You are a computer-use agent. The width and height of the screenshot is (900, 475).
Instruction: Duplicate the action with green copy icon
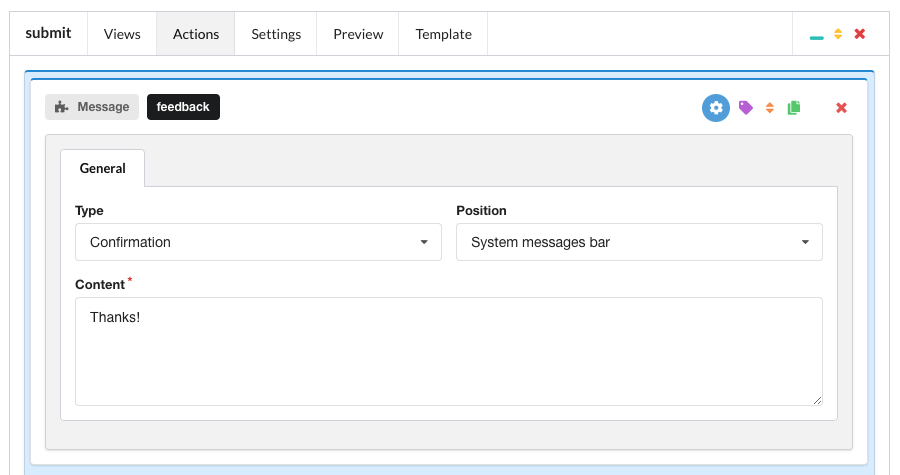(x=794, y=108)
